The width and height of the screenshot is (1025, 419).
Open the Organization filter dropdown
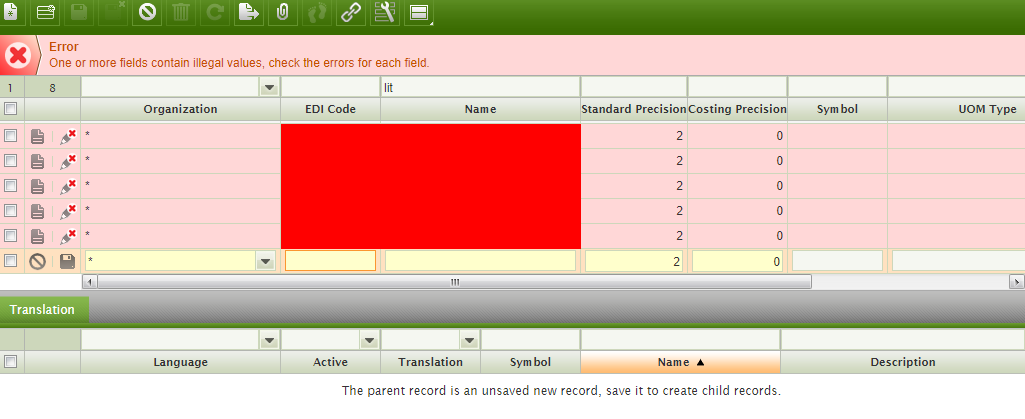(268, 88)
